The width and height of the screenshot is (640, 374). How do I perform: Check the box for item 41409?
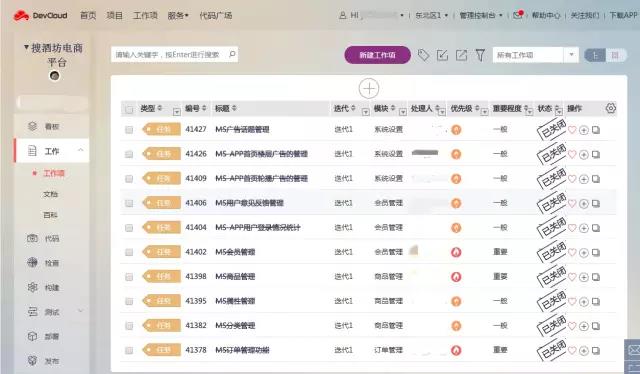pyautogui.click(x=129, y=179)
